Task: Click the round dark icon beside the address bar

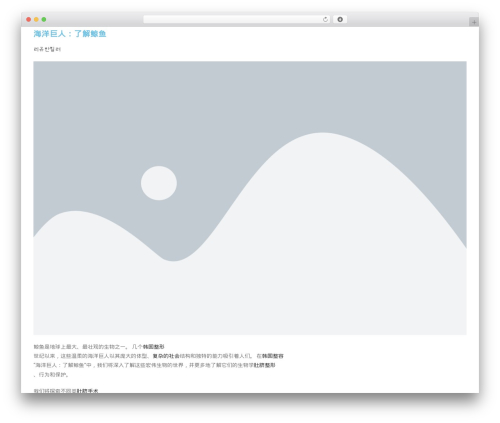Action: (340, 20)
